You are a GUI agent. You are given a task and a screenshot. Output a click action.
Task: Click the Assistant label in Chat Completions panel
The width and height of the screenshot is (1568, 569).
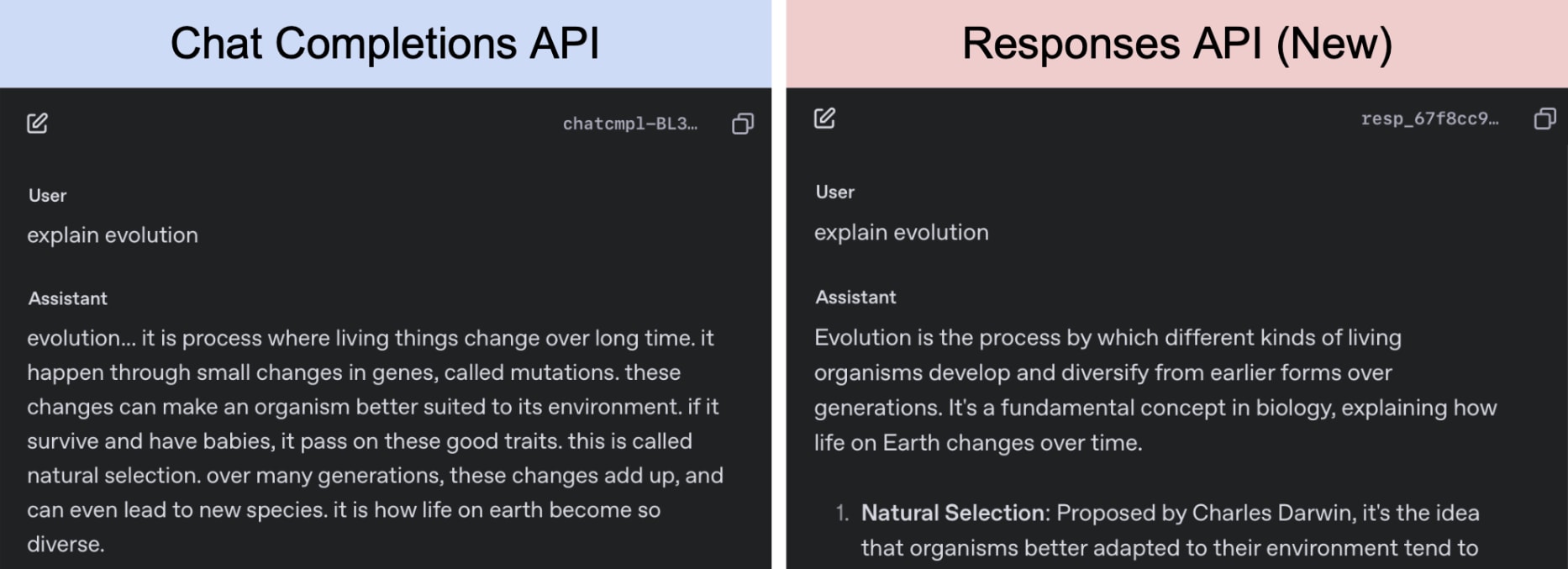68,298
